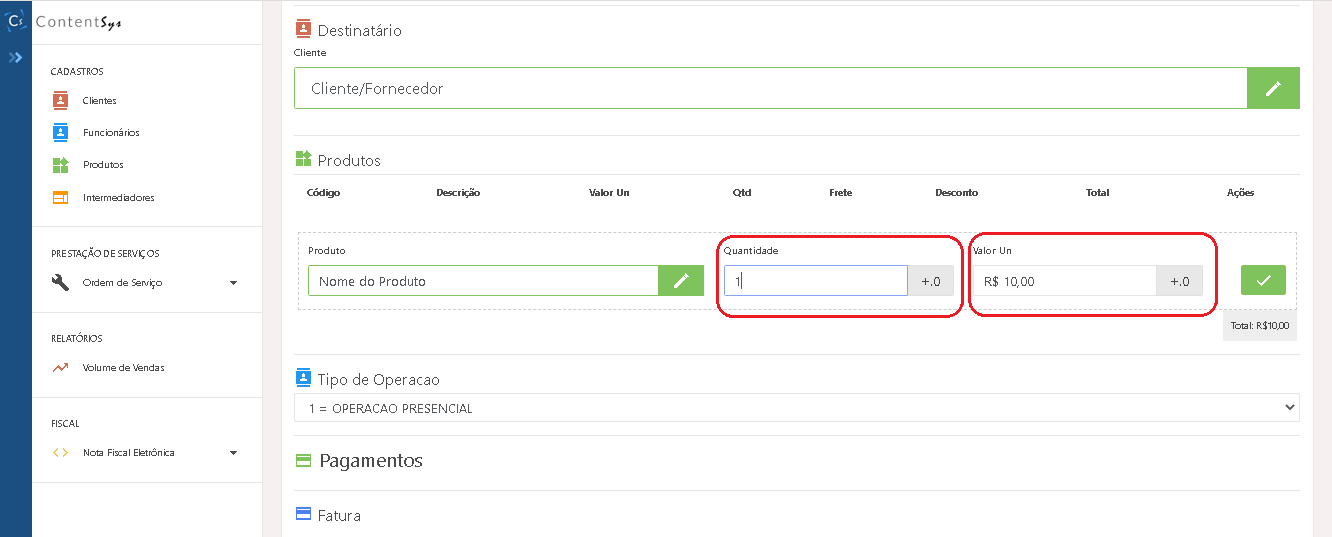This screenshot has width=1332, height=537.
Task: Click the Clientes contact icon
Action: point(60,100)
